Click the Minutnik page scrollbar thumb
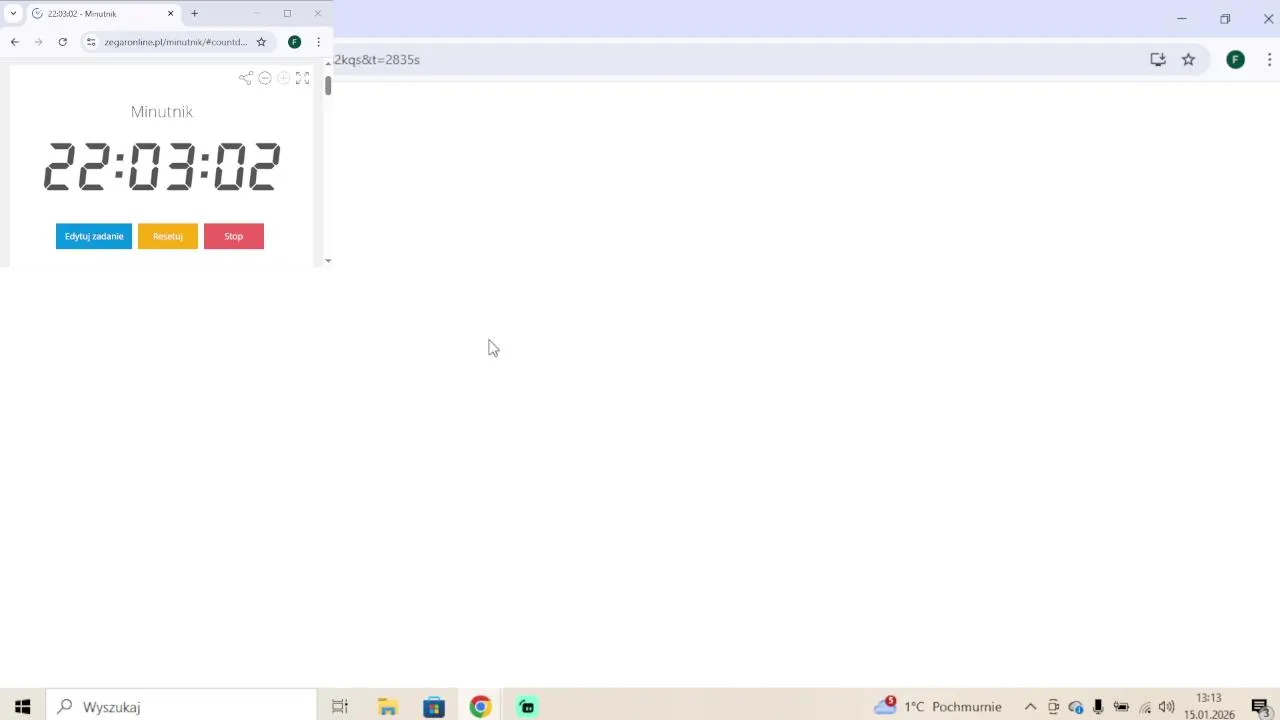The height and width of the screenshot is (720, 1280). click(328, 85)
